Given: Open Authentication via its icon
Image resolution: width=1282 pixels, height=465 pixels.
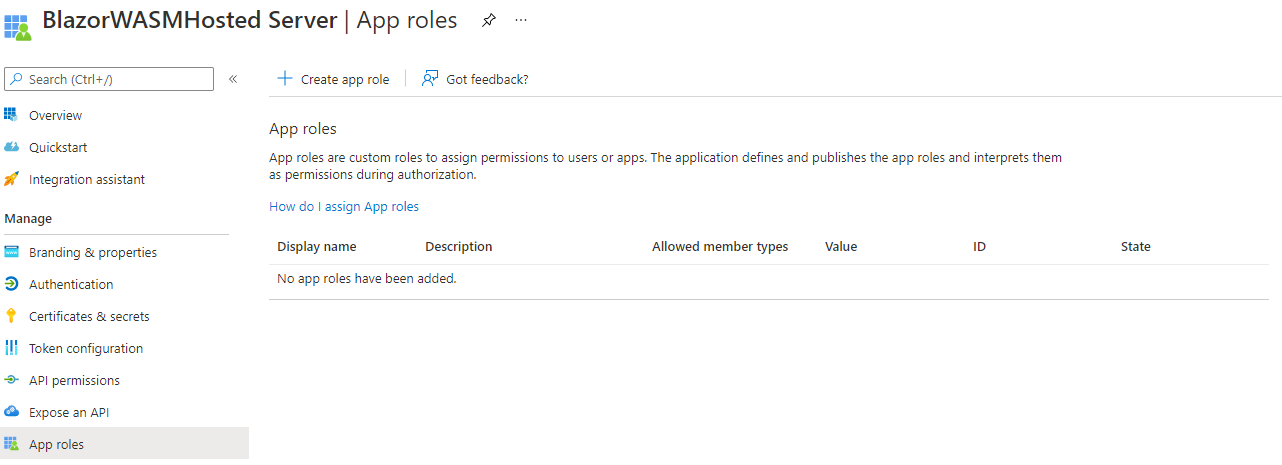Looking at the screenshot, I should tap(11, 284).
